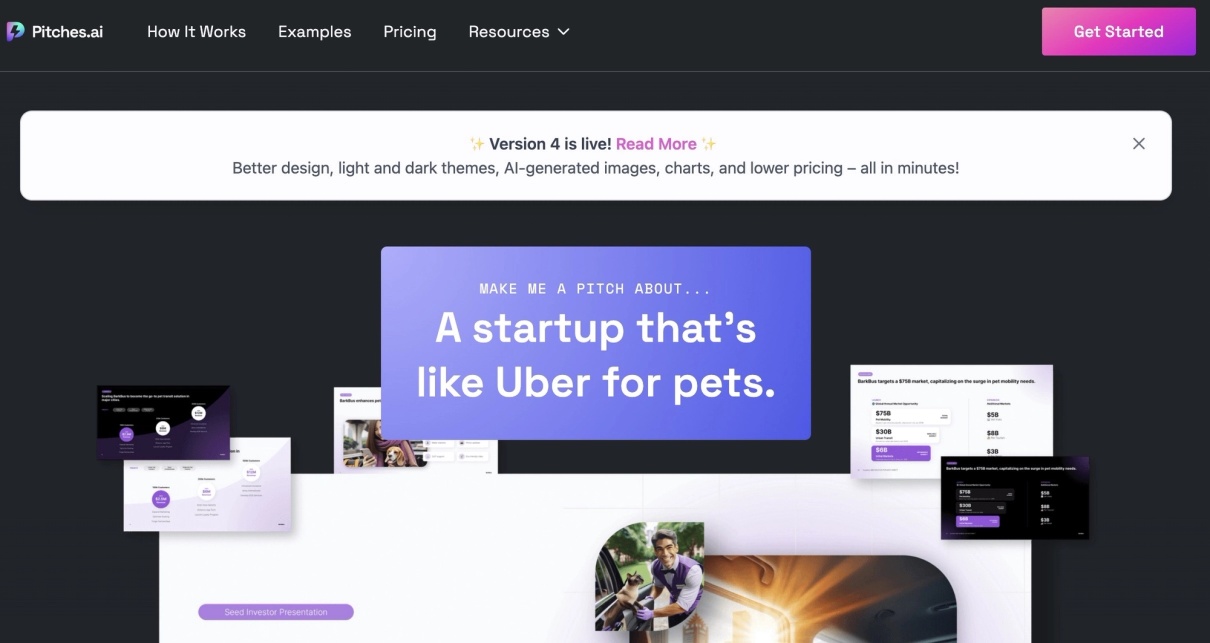Screen dimensions: 1210x643
Task: Select the slide thumbnail with dog photo
Action: (415, 430)
